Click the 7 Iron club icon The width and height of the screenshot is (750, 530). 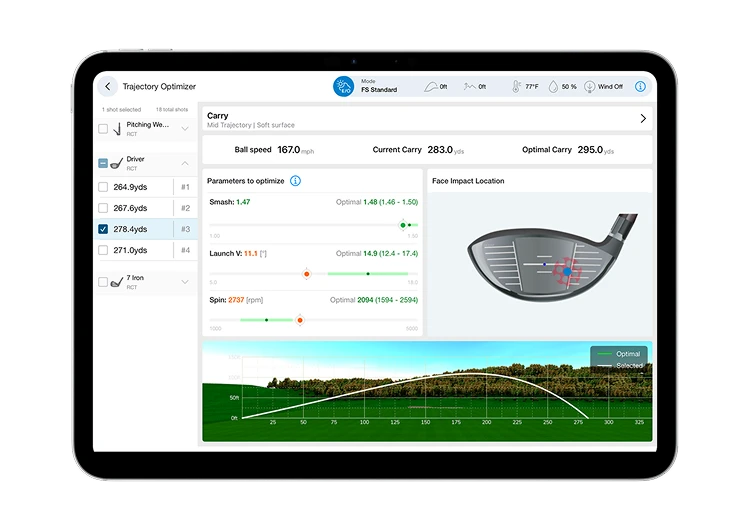pos(117,282)
